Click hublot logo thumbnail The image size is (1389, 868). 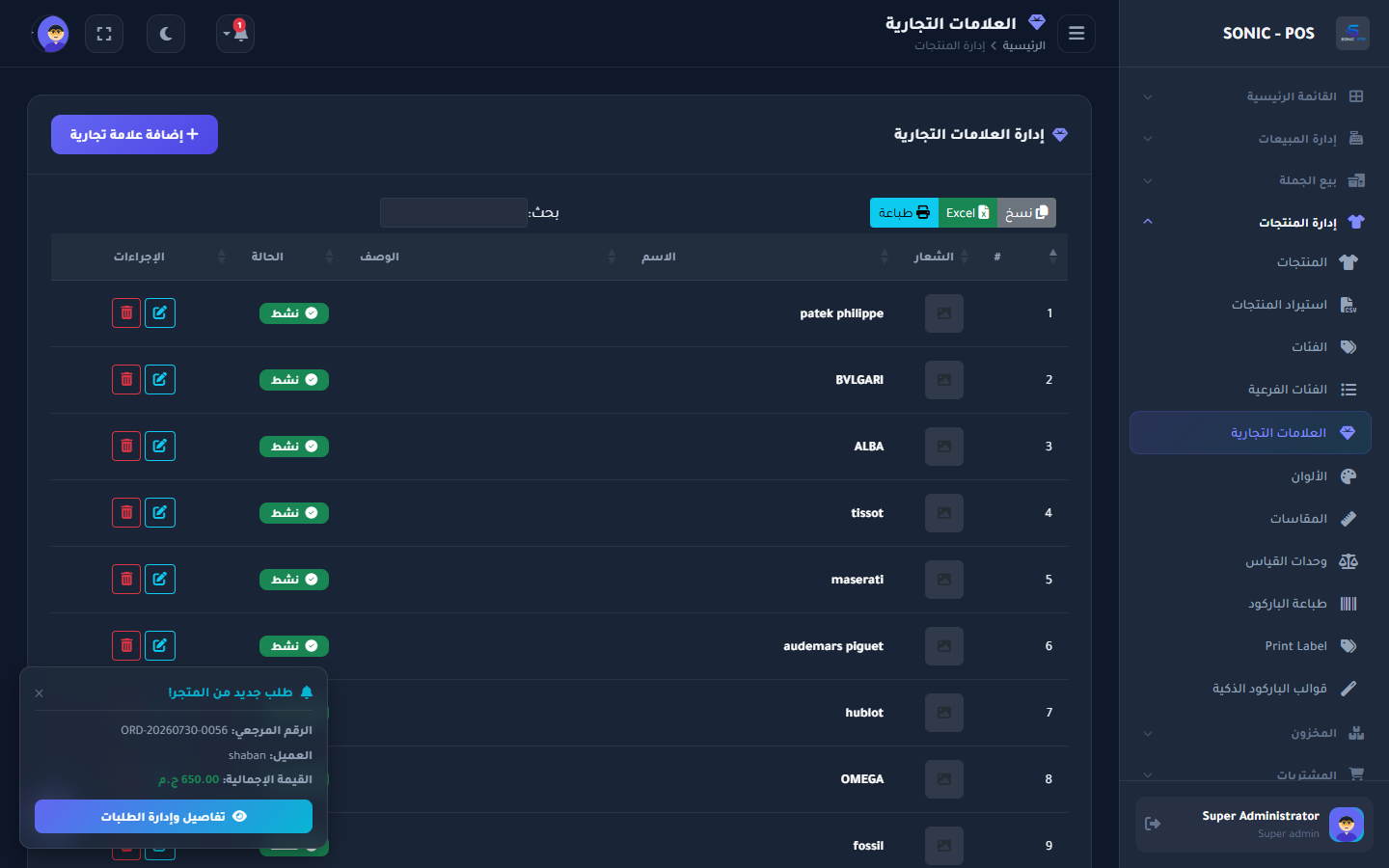[944, 713]
